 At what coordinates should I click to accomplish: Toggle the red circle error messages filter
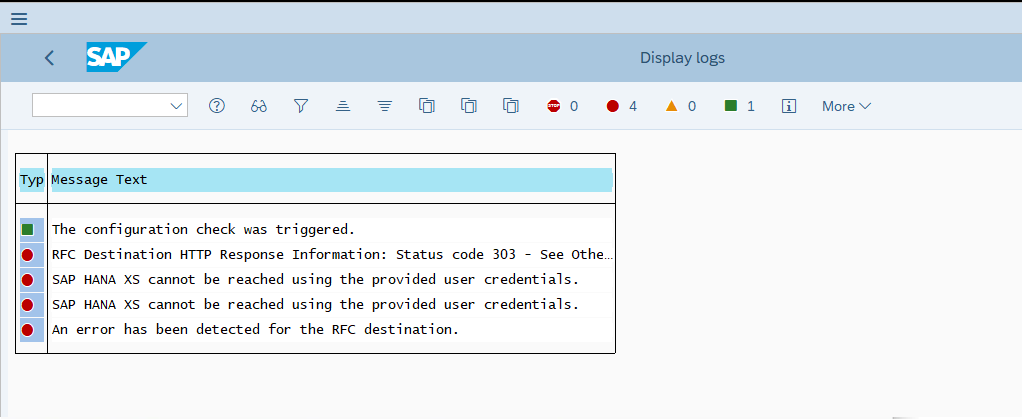click(621, 106)
